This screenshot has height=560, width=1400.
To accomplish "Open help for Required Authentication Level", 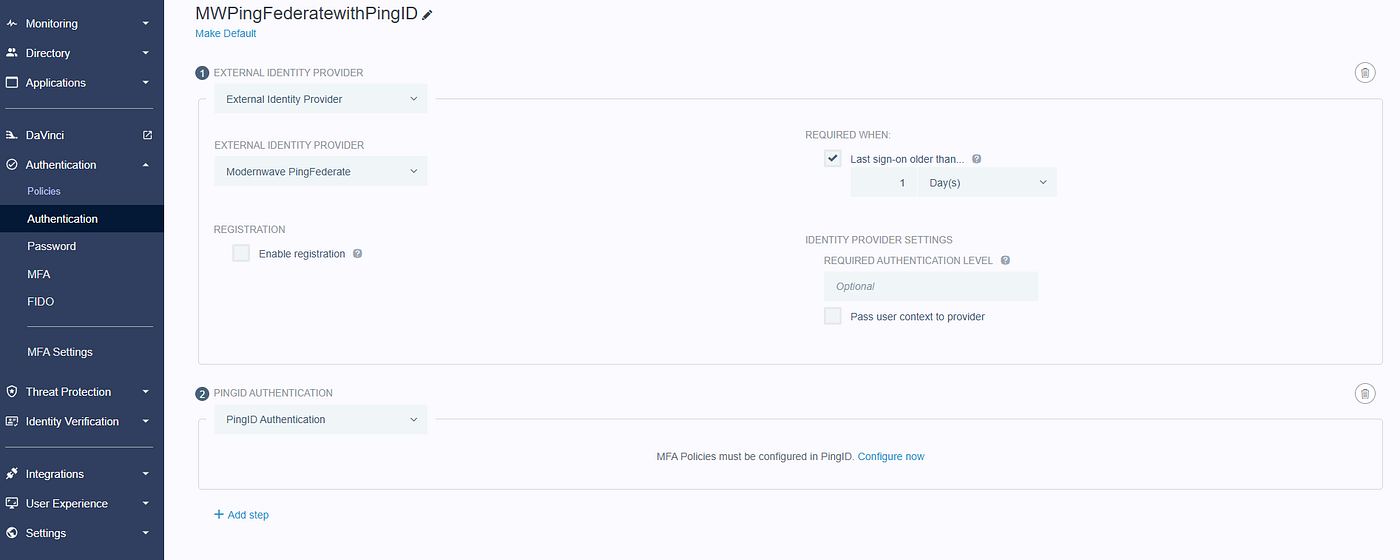I will [x=1005, y=260].
